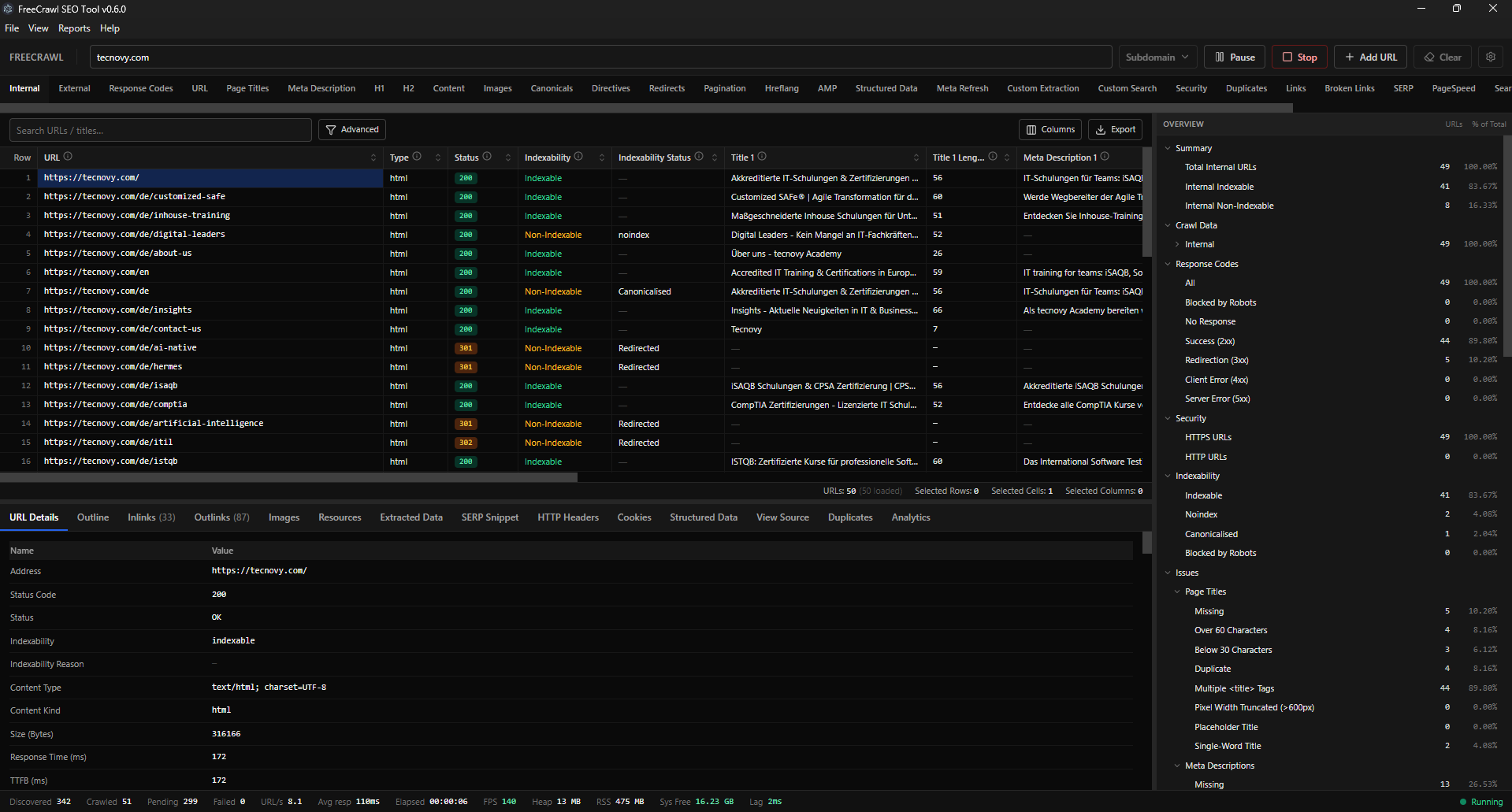This screenshot has width=1512, height=812.
Task: Click the info icon beside Title 1 Length header
Action: pyautogui.click(x=993, y=157)
